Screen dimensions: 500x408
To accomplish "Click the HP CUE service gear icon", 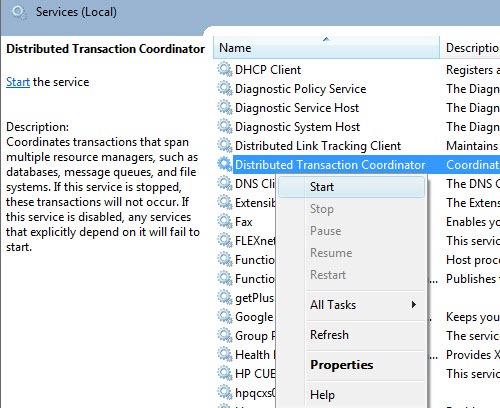I will (x=225, y=374).
